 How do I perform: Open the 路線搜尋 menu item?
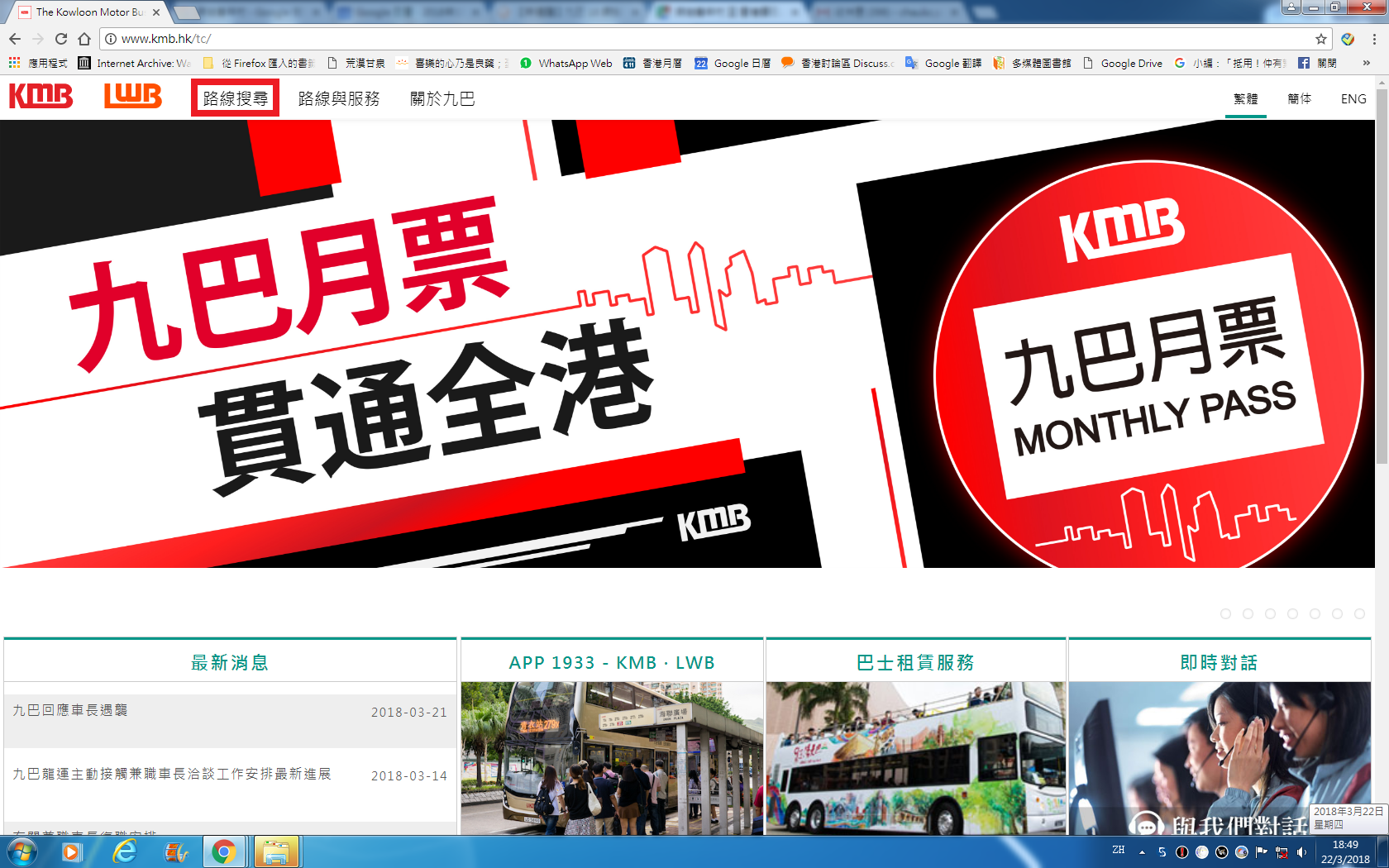[x=235, y=98]
